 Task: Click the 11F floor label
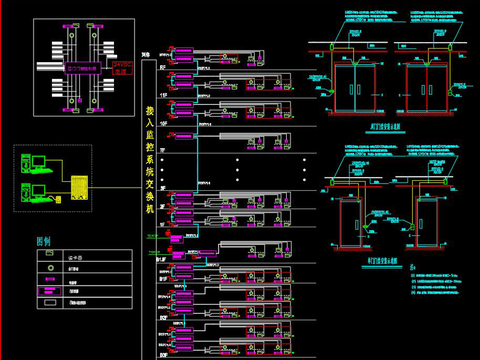163,95
